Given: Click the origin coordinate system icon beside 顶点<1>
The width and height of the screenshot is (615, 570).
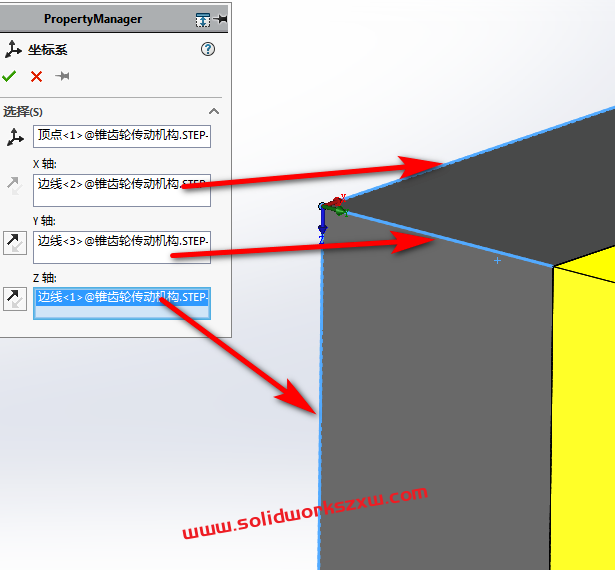Looking at the screenshot, I should click(15, 137).
